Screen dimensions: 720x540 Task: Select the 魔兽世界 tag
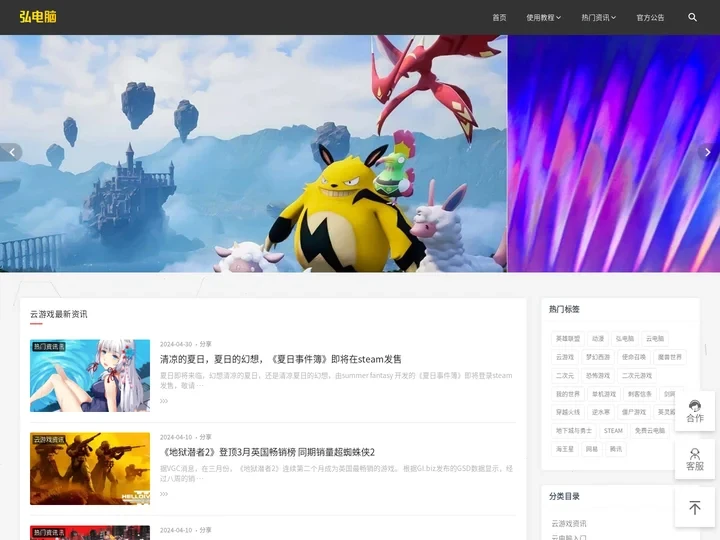[x=669, y=357]
